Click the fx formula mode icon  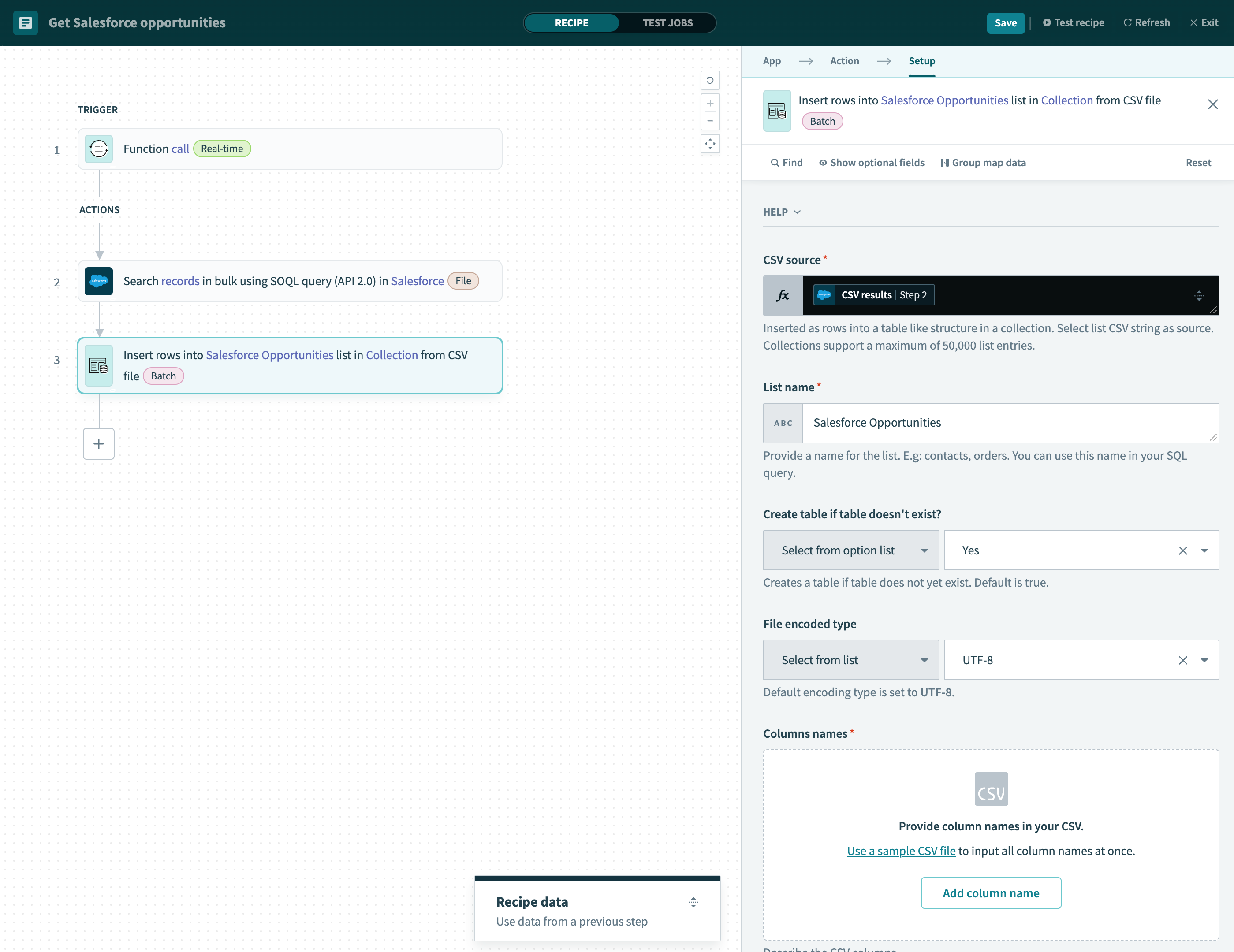point(783,295)
